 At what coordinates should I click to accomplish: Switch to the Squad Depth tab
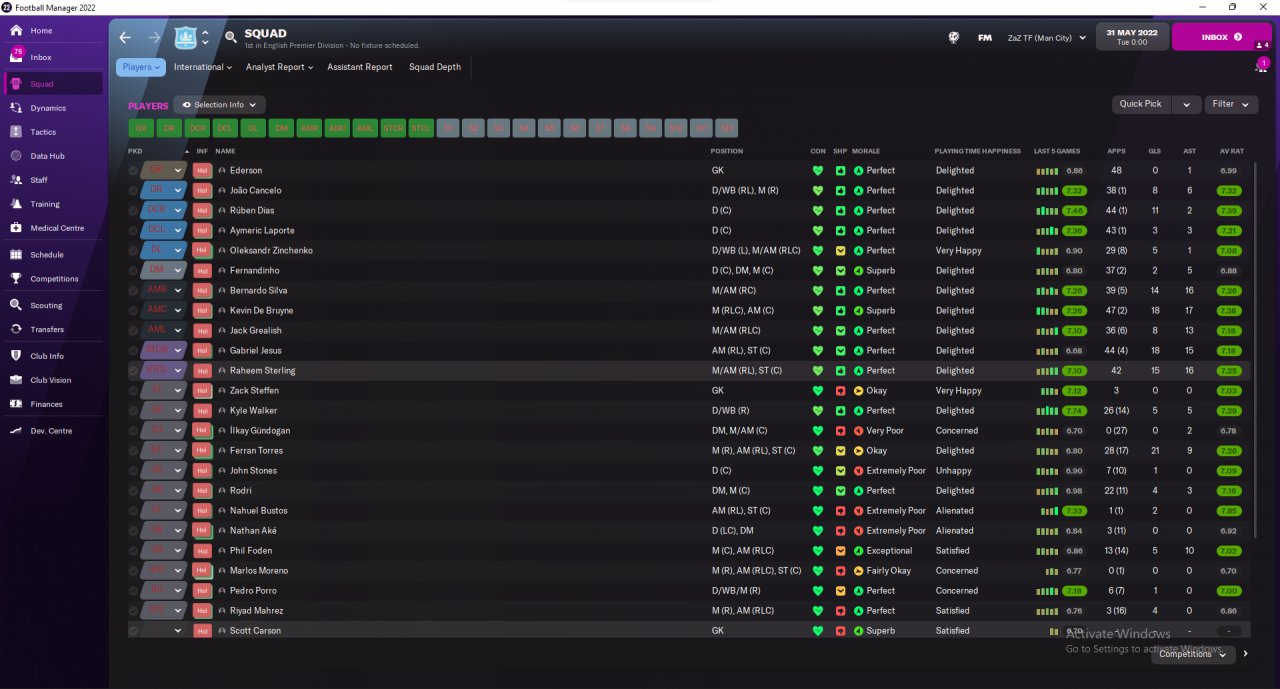tap(435, 67)
